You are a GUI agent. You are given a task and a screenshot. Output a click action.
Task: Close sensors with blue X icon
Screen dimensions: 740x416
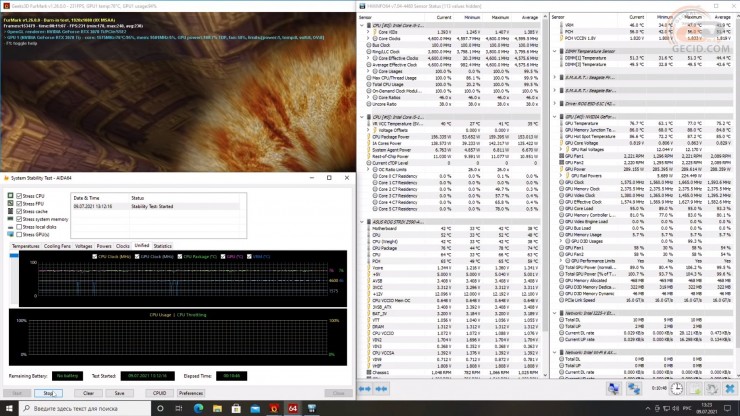coord(730,389)
